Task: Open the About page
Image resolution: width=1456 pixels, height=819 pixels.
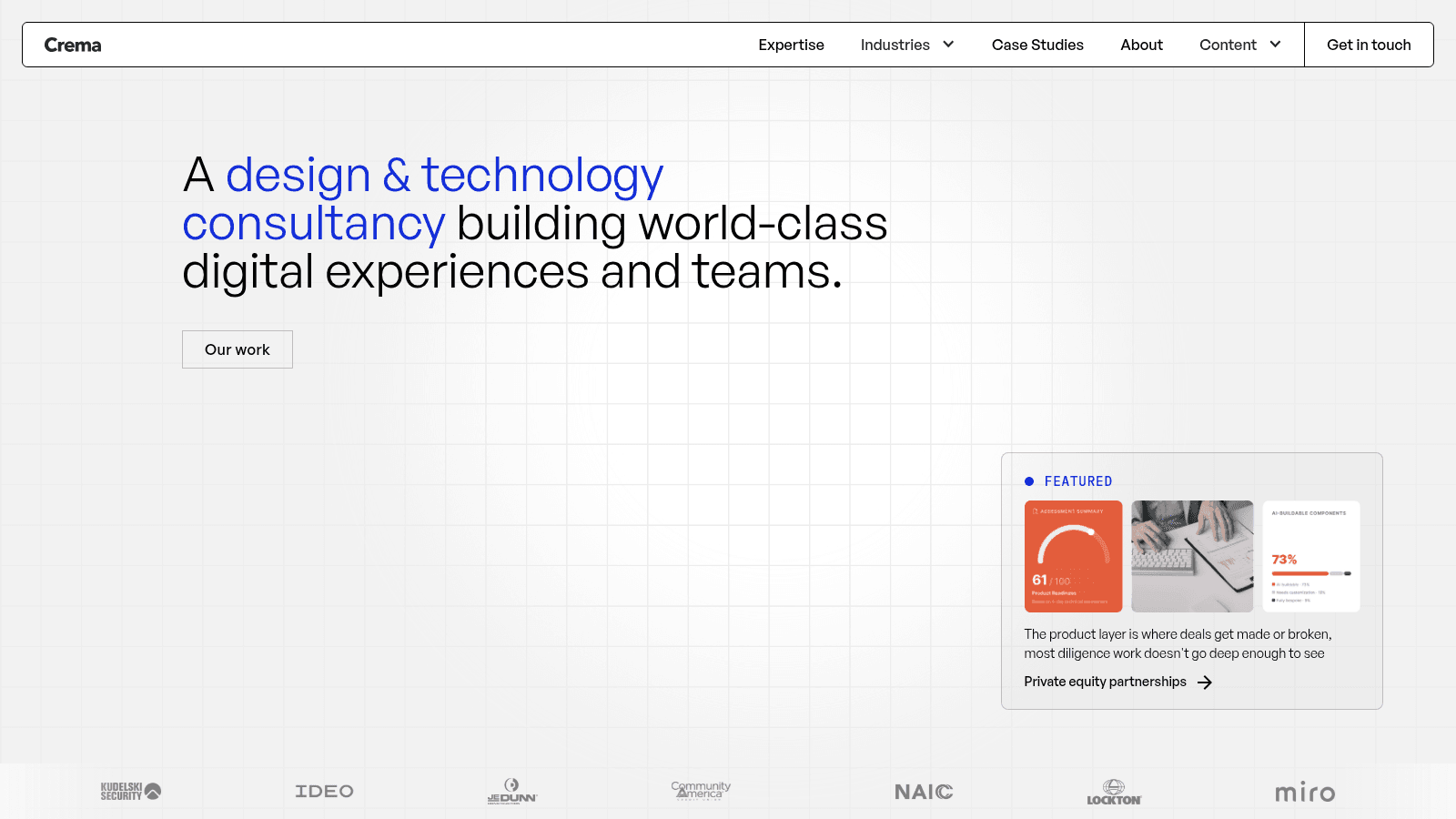Action: click(1141, 45)
